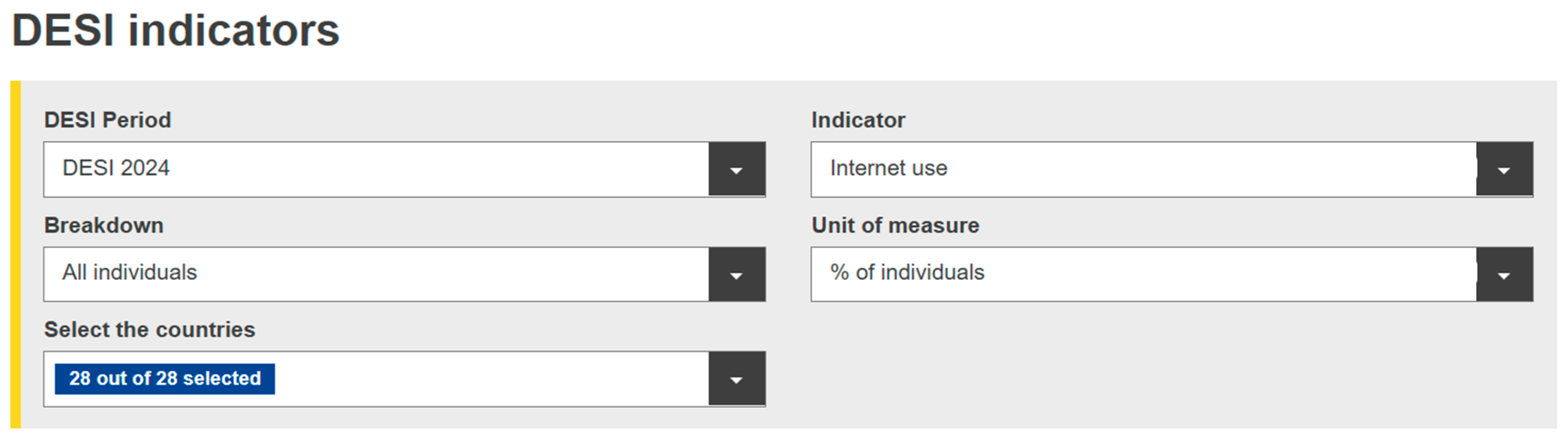Click the 'Breakdown' field label
The height and width of the screenshot is (443, 1568).
pos(104,226)
